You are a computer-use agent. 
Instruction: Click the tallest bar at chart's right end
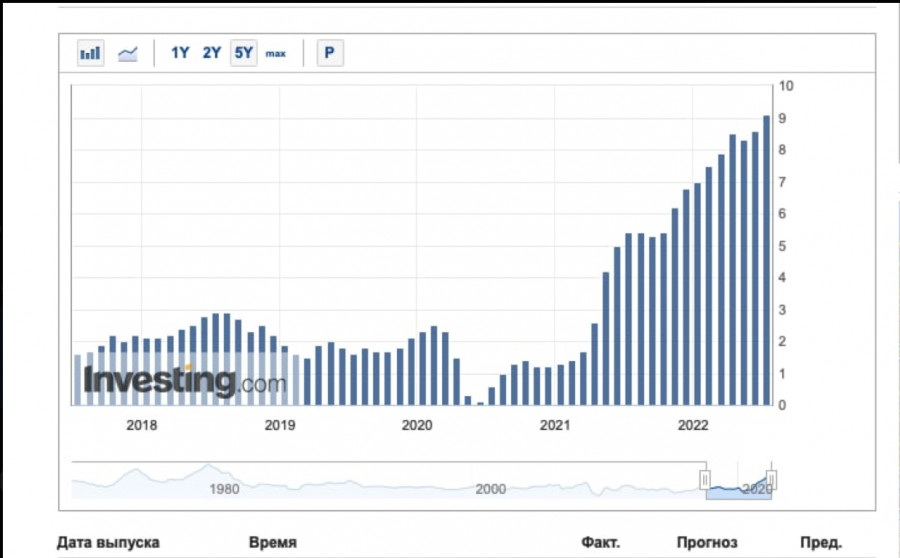767,260
